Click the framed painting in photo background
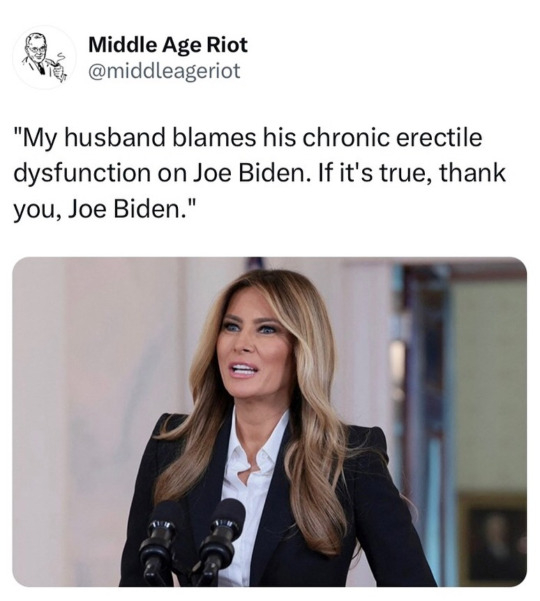The image size is (540, 601). coord(493,539)
